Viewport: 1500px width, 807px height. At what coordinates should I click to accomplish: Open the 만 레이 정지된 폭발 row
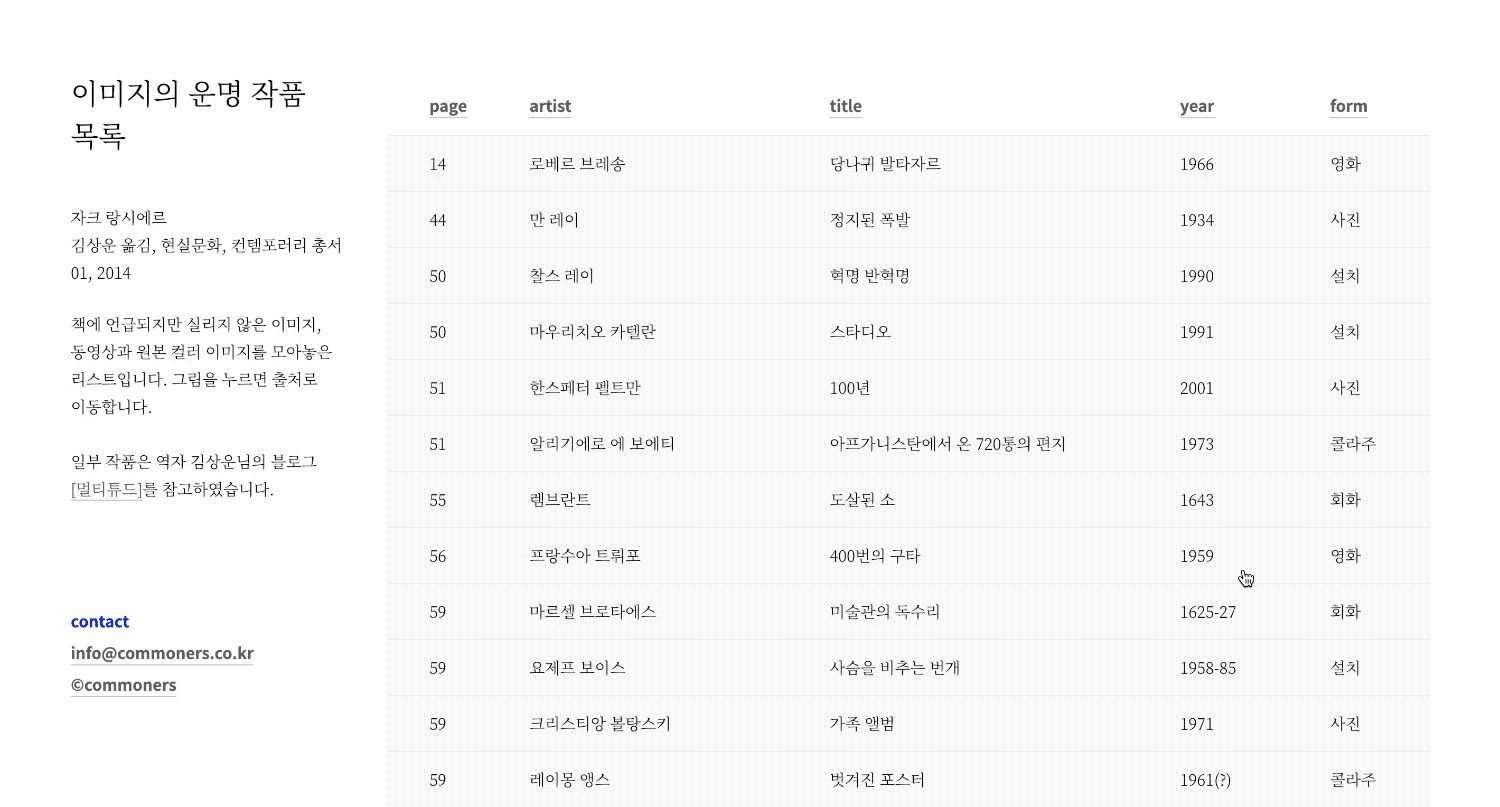click(908, 220)
